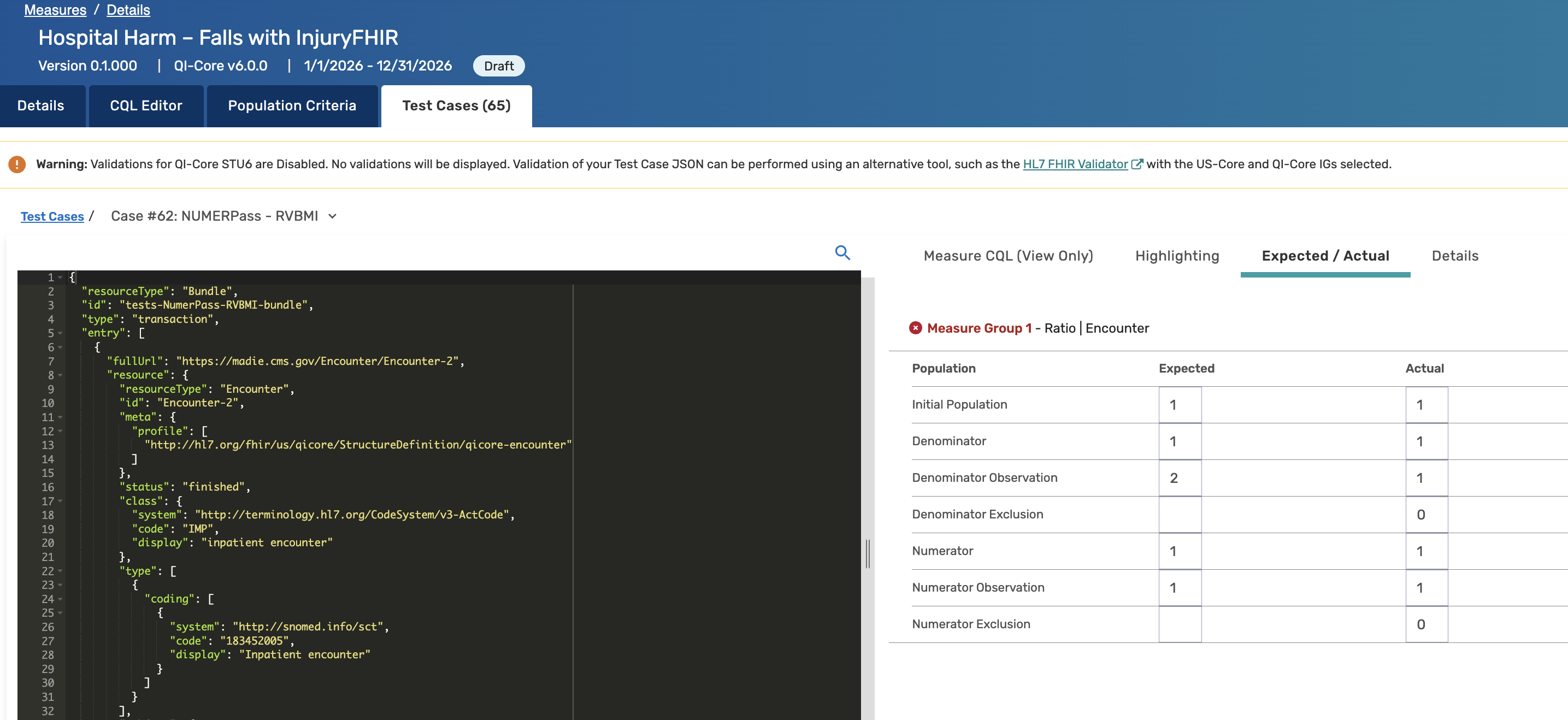The width and height of the screenshot is (1568, 720).
Task: Click the "resourceType": "Bundle" line in editor
Action: 160,292
